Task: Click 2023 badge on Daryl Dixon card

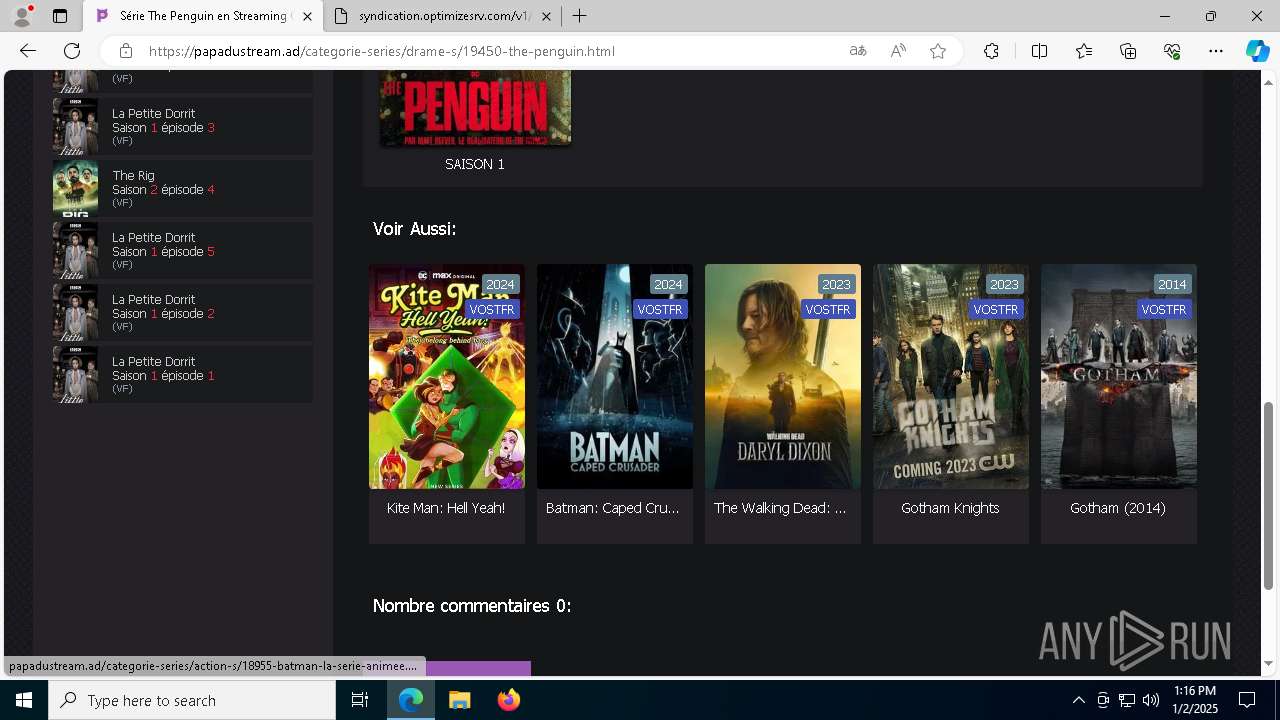Action: click(x=836, y=285)
